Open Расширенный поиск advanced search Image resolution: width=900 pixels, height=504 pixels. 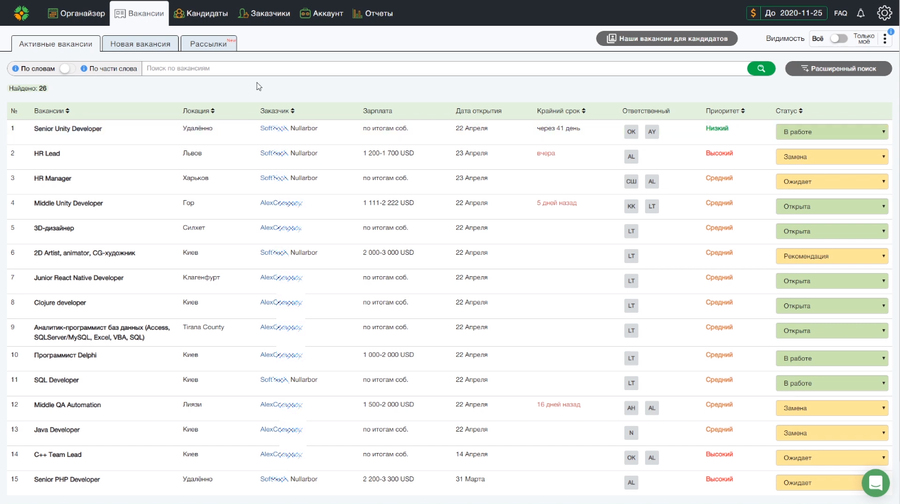(838, 68)
